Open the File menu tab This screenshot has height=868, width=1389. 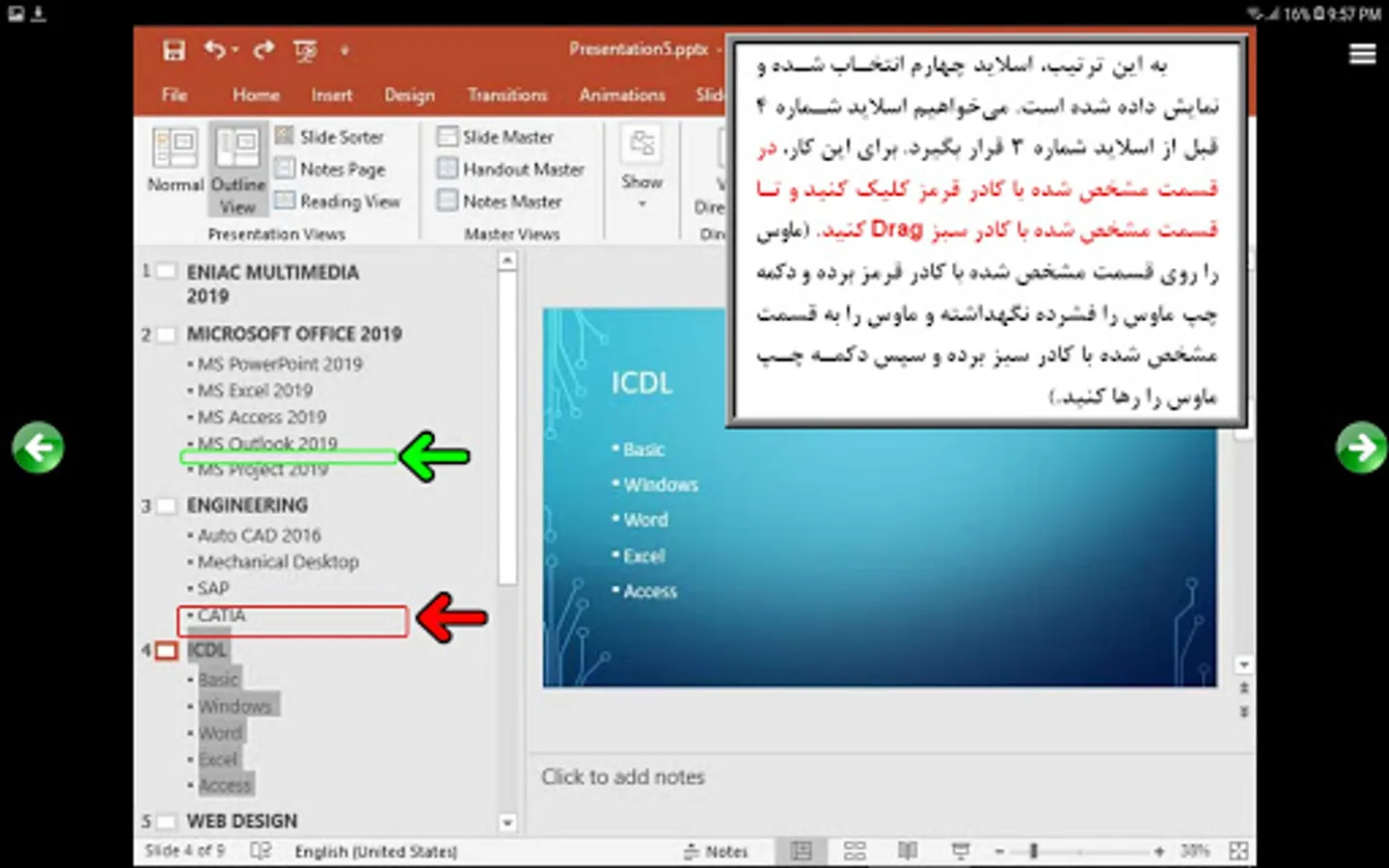coord(175,95)
